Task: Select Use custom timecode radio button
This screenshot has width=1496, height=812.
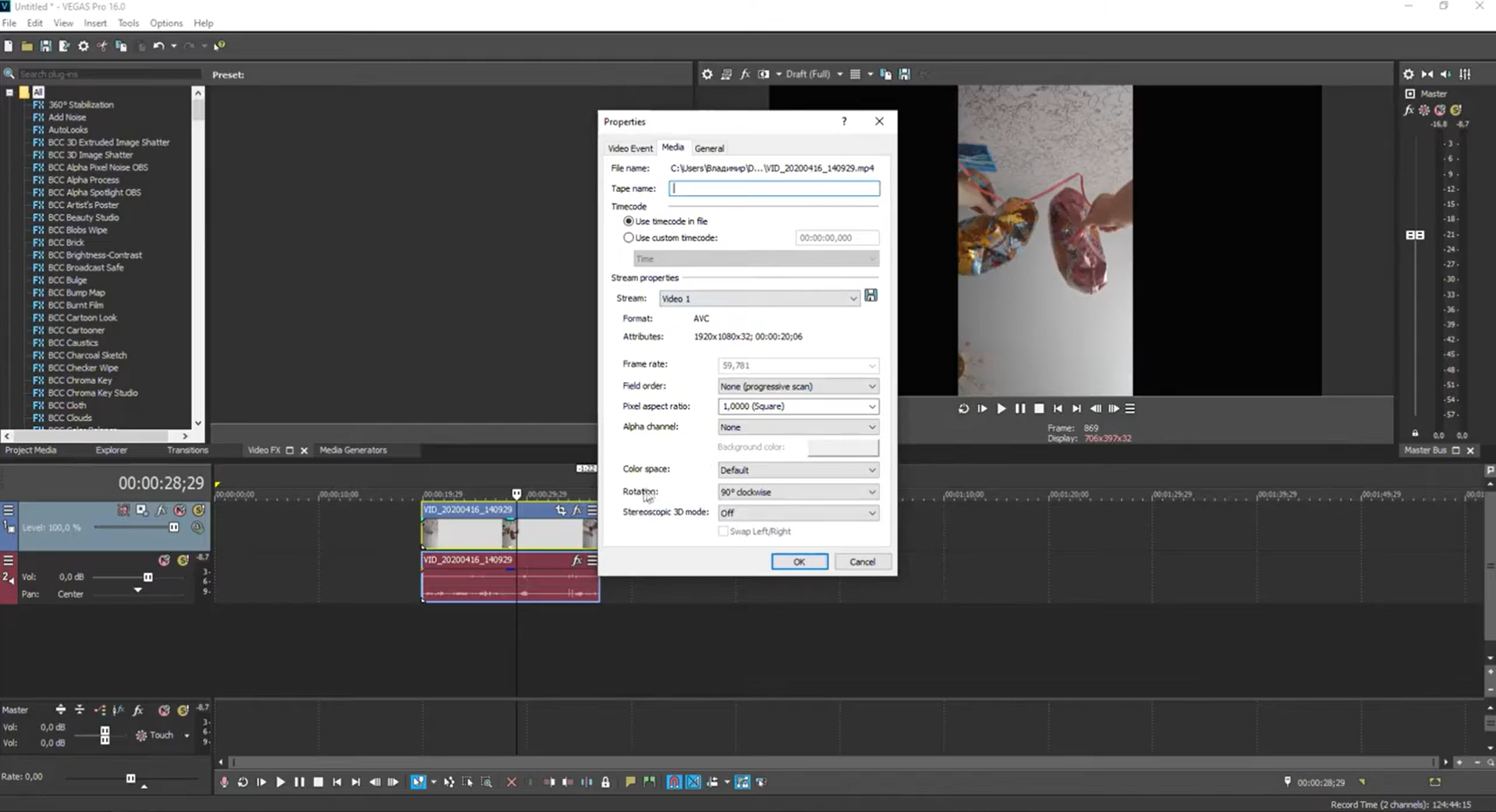Action: point(629,238)
